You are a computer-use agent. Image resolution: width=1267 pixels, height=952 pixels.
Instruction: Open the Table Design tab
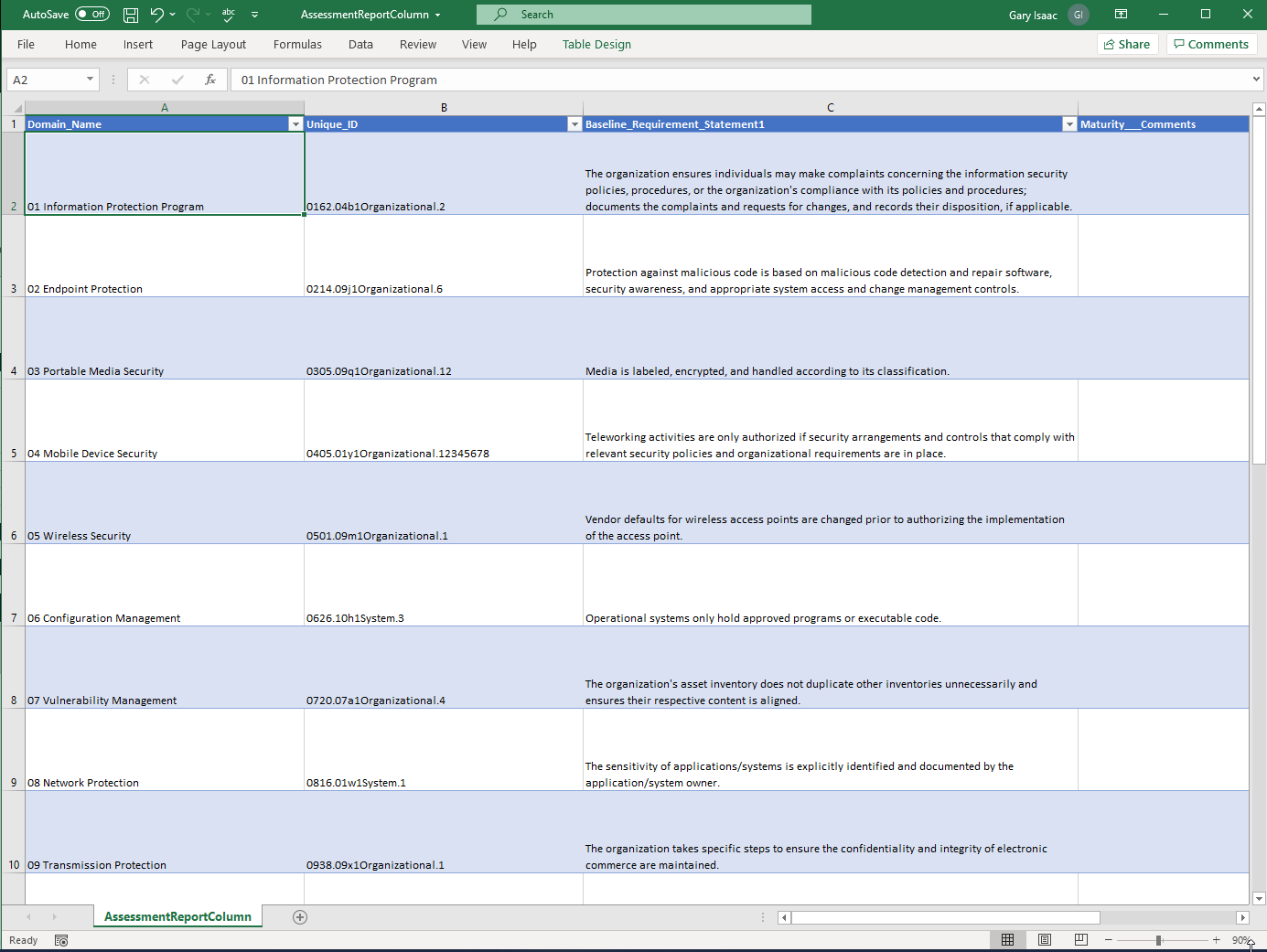click(x=596, y=44)
